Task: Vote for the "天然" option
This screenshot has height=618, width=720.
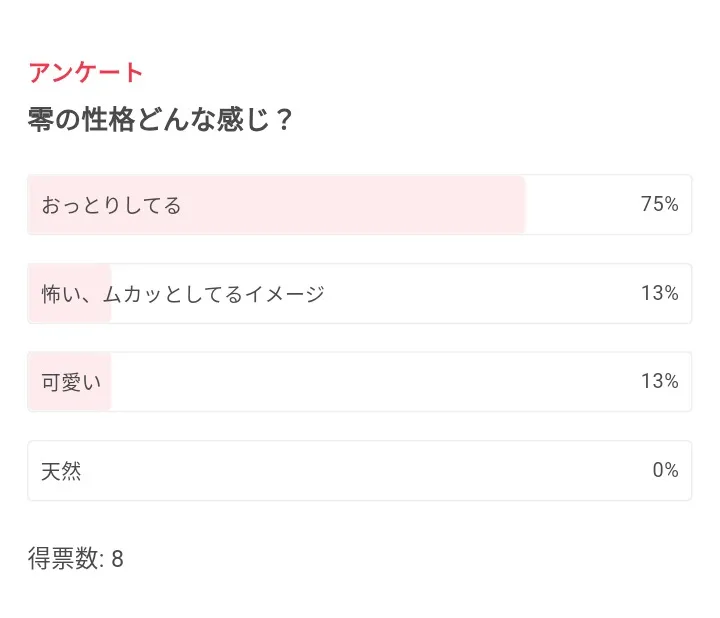Action: pos(61,471)
